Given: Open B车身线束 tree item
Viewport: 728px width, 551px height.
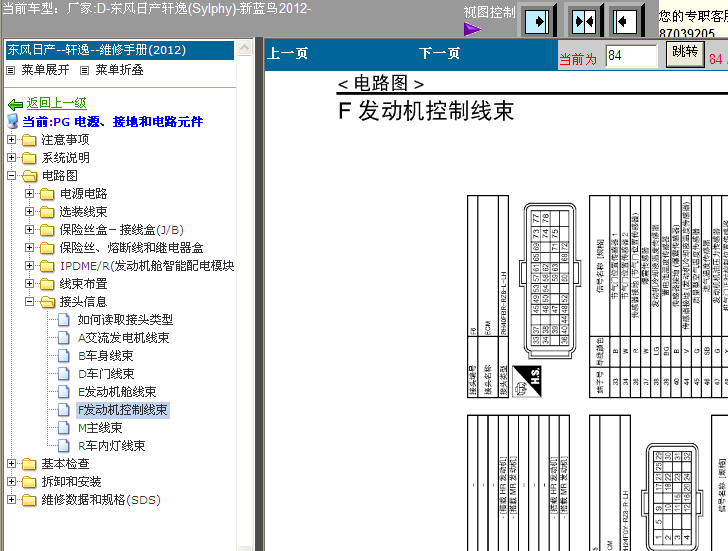Looking at the screenshot, I should pos(105,356).
